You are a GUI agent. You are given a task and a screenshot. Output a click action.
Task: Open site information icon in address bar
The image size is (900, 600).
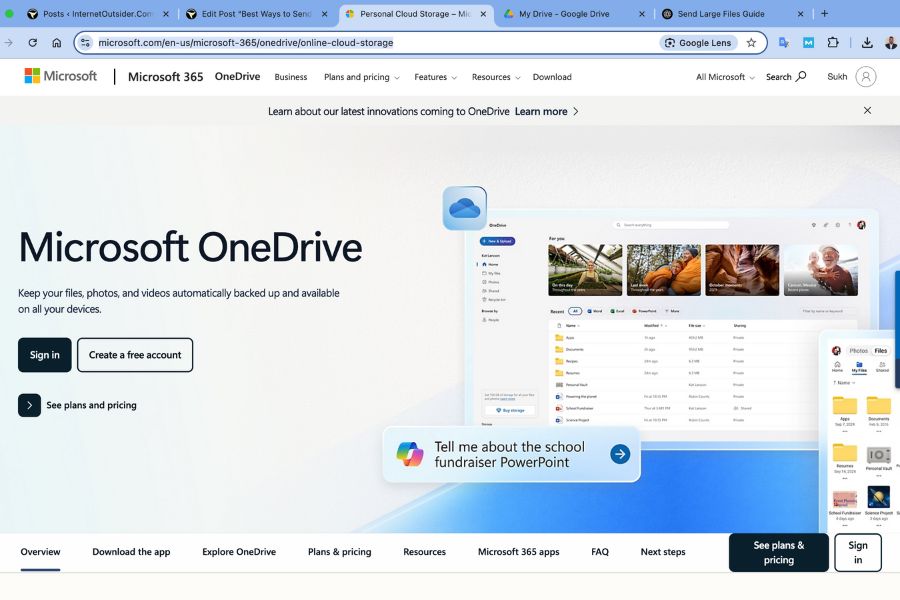click(x=86, y=42)
